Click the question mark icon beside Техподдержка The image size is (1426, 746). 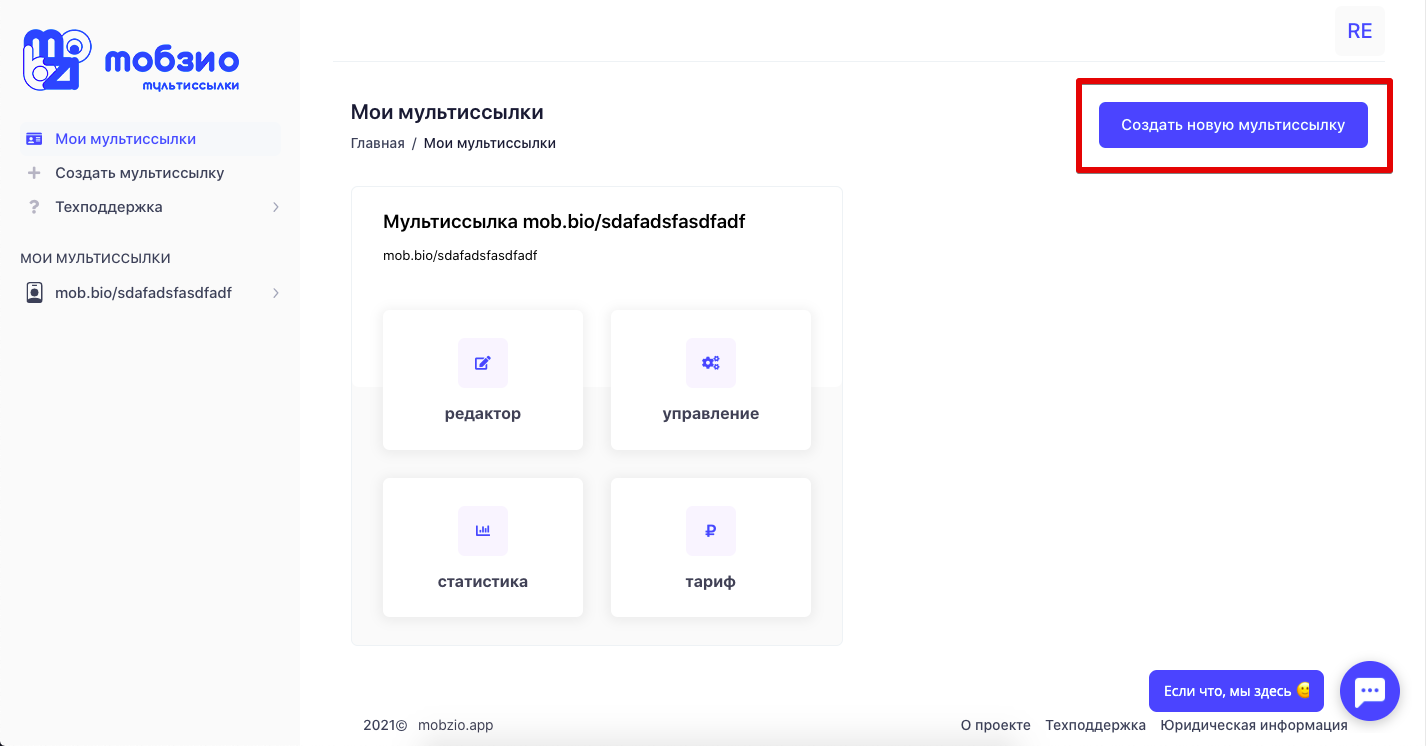click(x=34, y=207)
